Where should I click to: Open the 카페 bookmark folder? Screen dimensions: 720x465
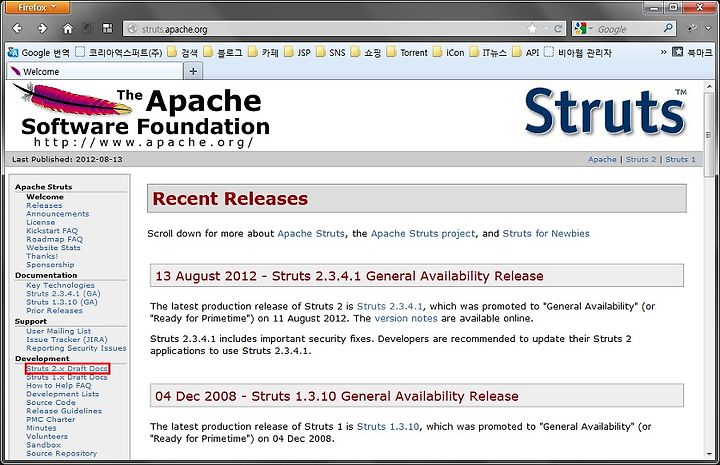coord(263,52)
